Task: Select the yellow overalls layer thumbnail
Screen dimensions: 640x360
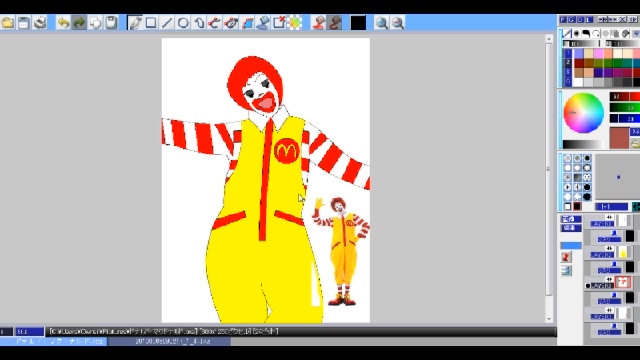Action: [x=624, y=253]
